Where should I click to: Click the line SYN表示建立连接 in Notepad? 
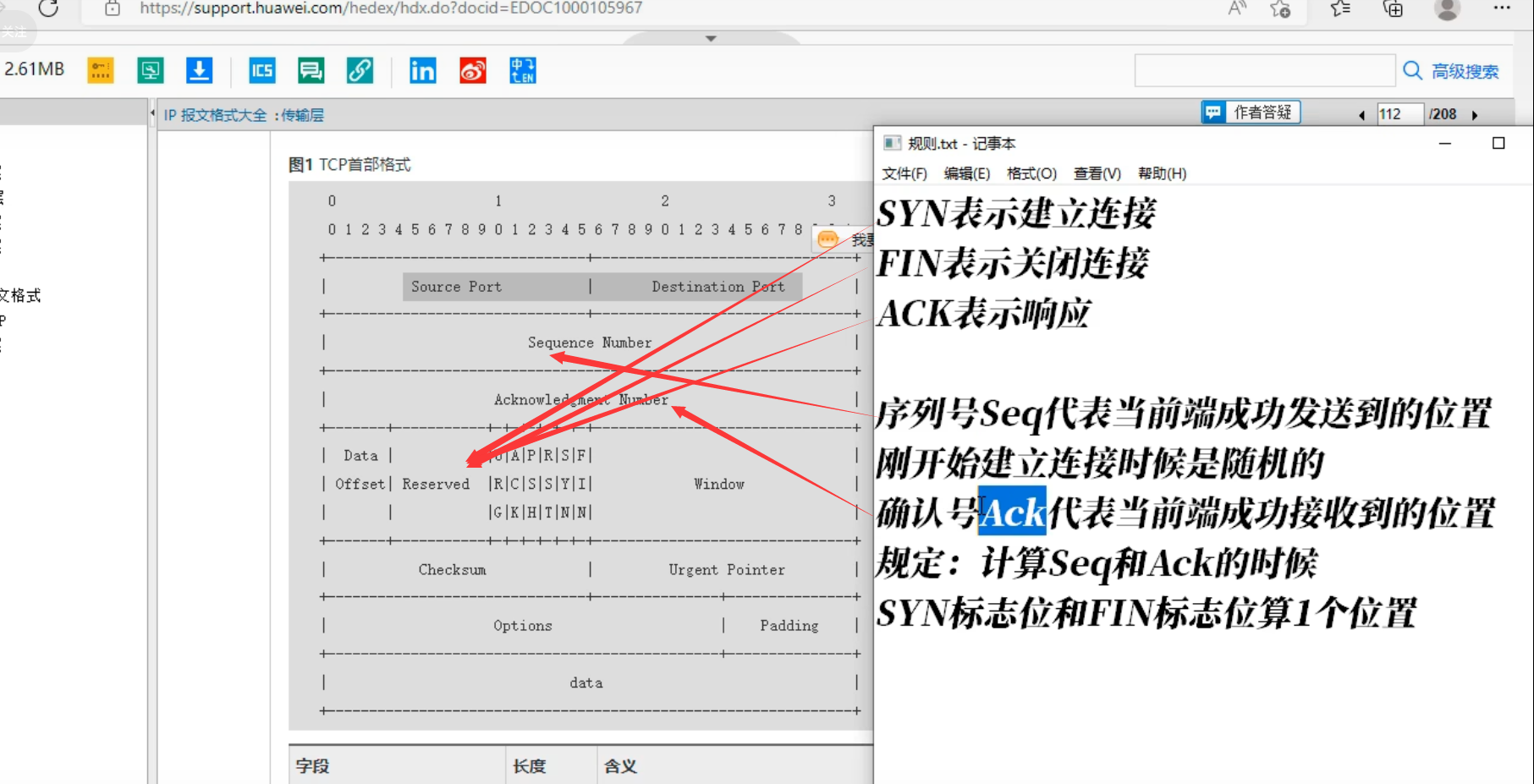(1016, 213)
